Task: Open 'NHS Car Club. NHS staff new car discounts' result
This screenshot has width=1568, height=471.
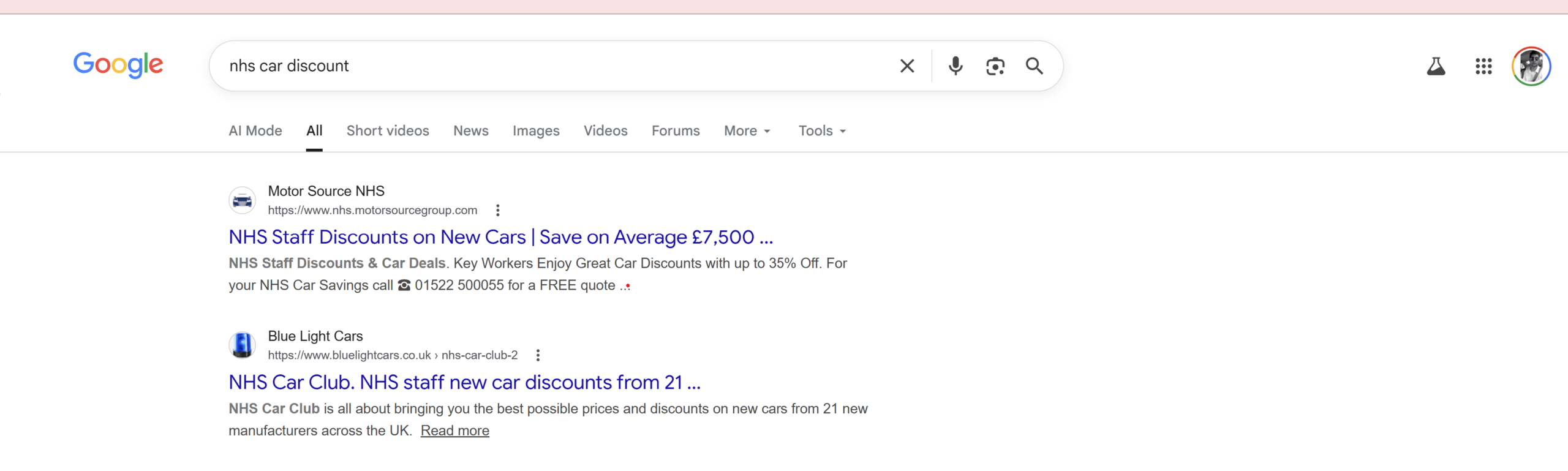Action: [x=464, y=382]
